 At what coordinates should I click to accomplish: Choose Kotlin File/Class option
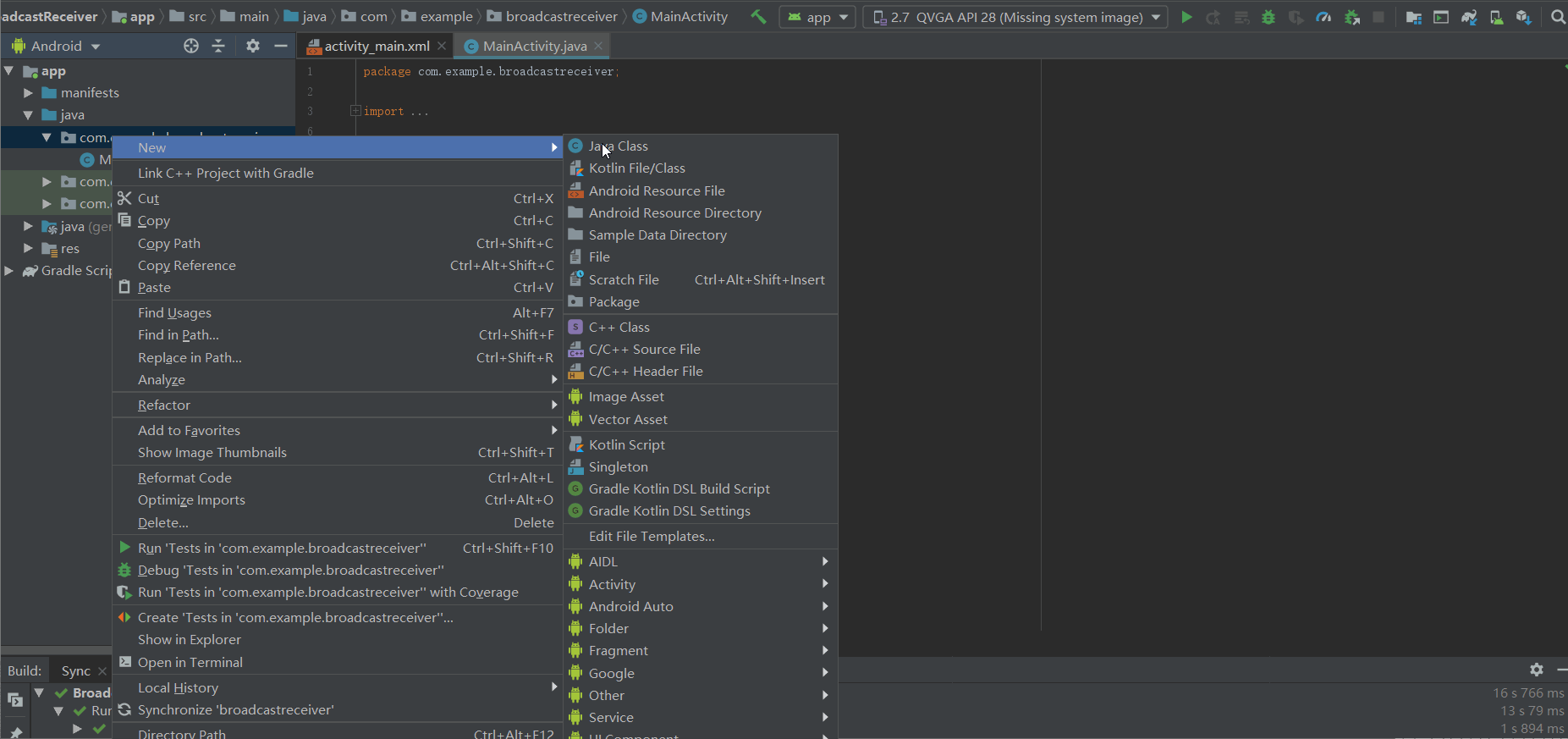701,168
